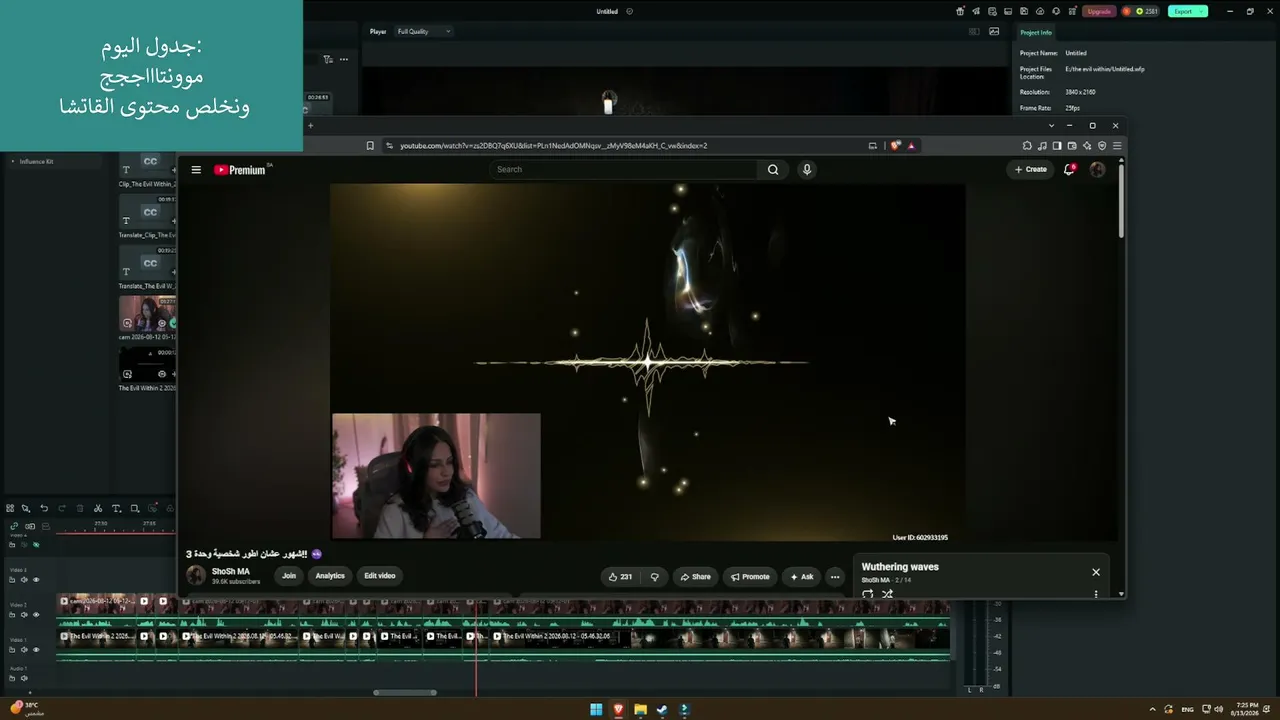Screen dimensions: 1280x720
Task: Expand the Influence Kit item
Action: point(13,161)
